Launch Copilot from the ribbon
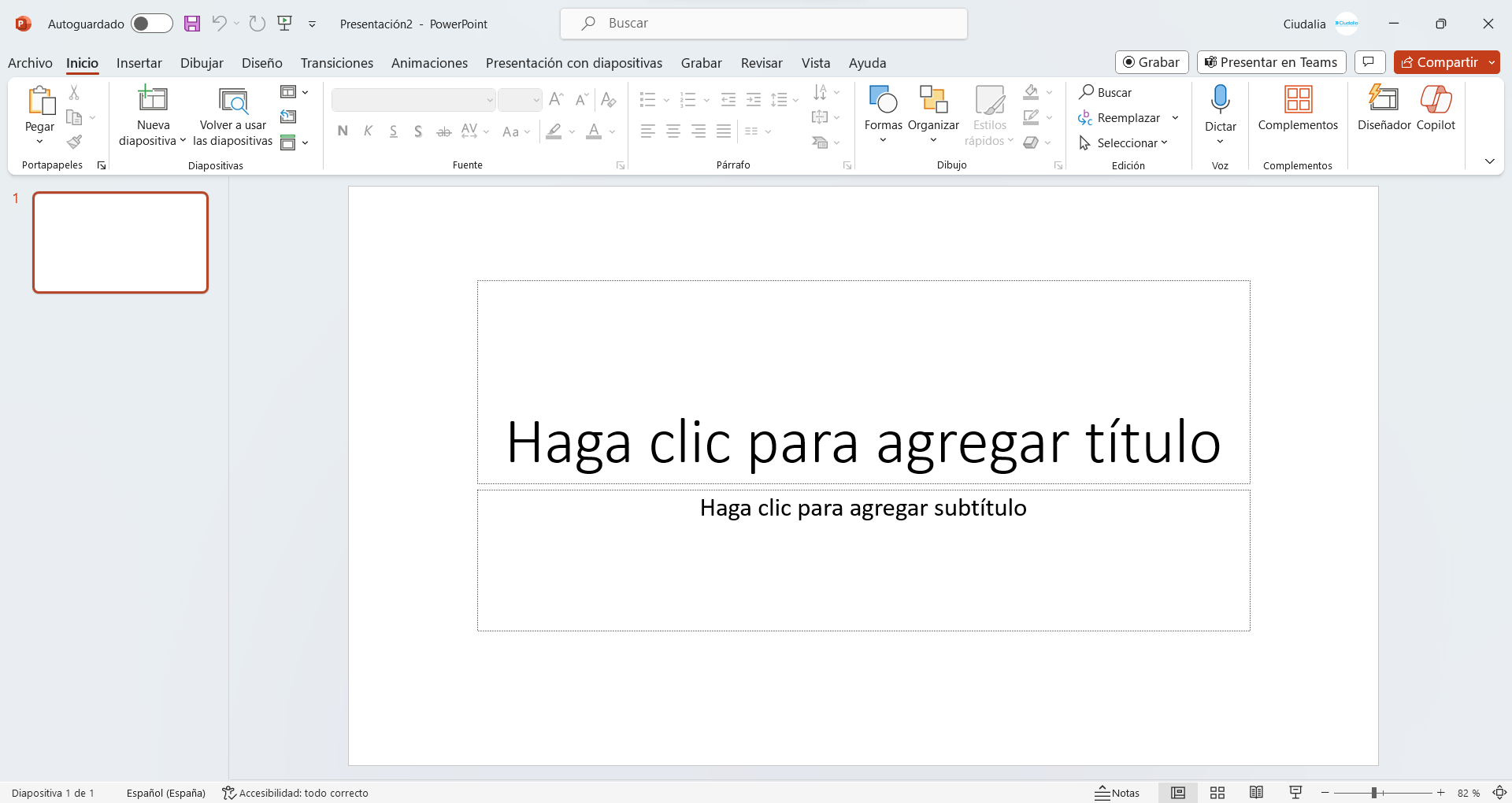The width and height of the screenshot is (1512, 803). tap(1436, 100)
